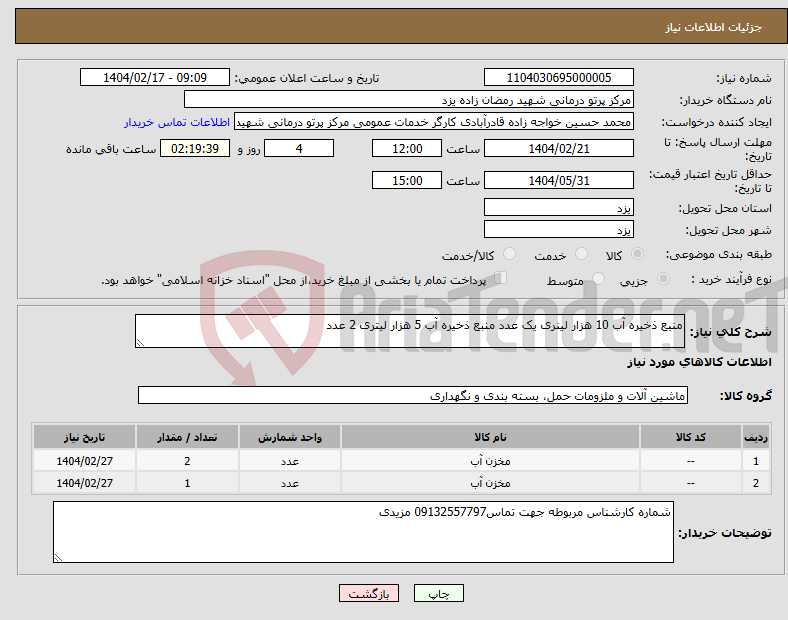Click the goods group field ماشین آلات
This screenshot has width=788, height=620.
click(x=413, y=395)
